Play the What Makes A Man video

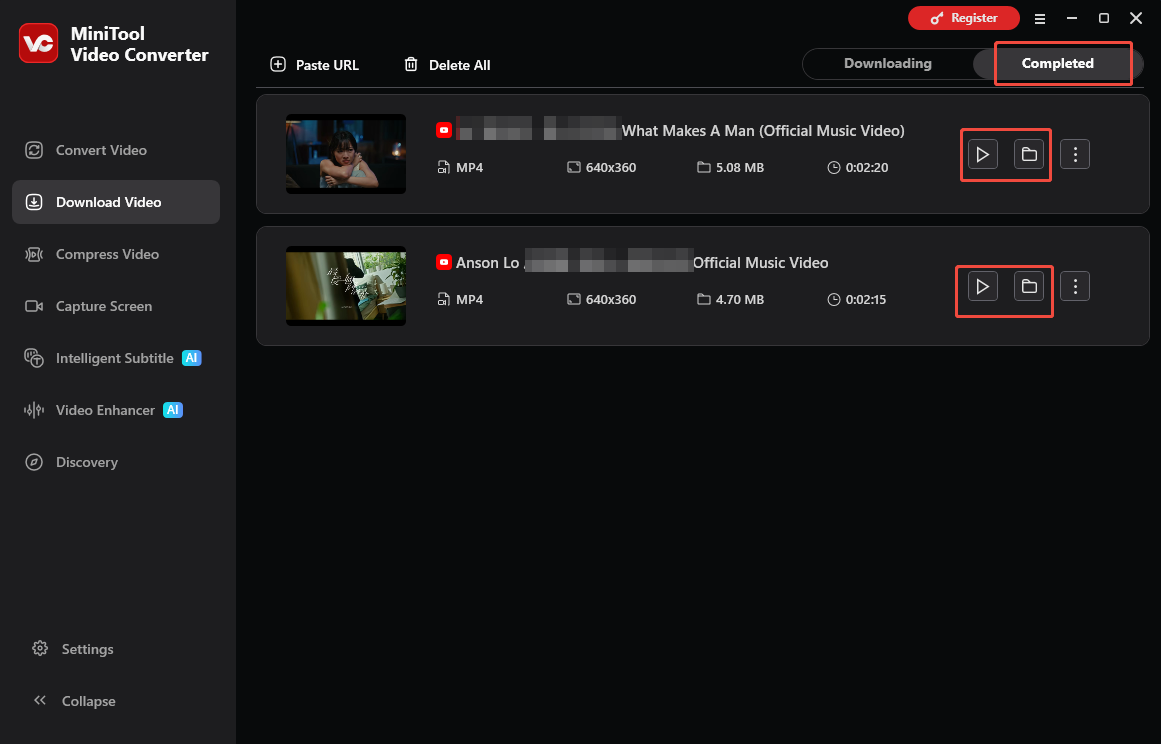983,155
